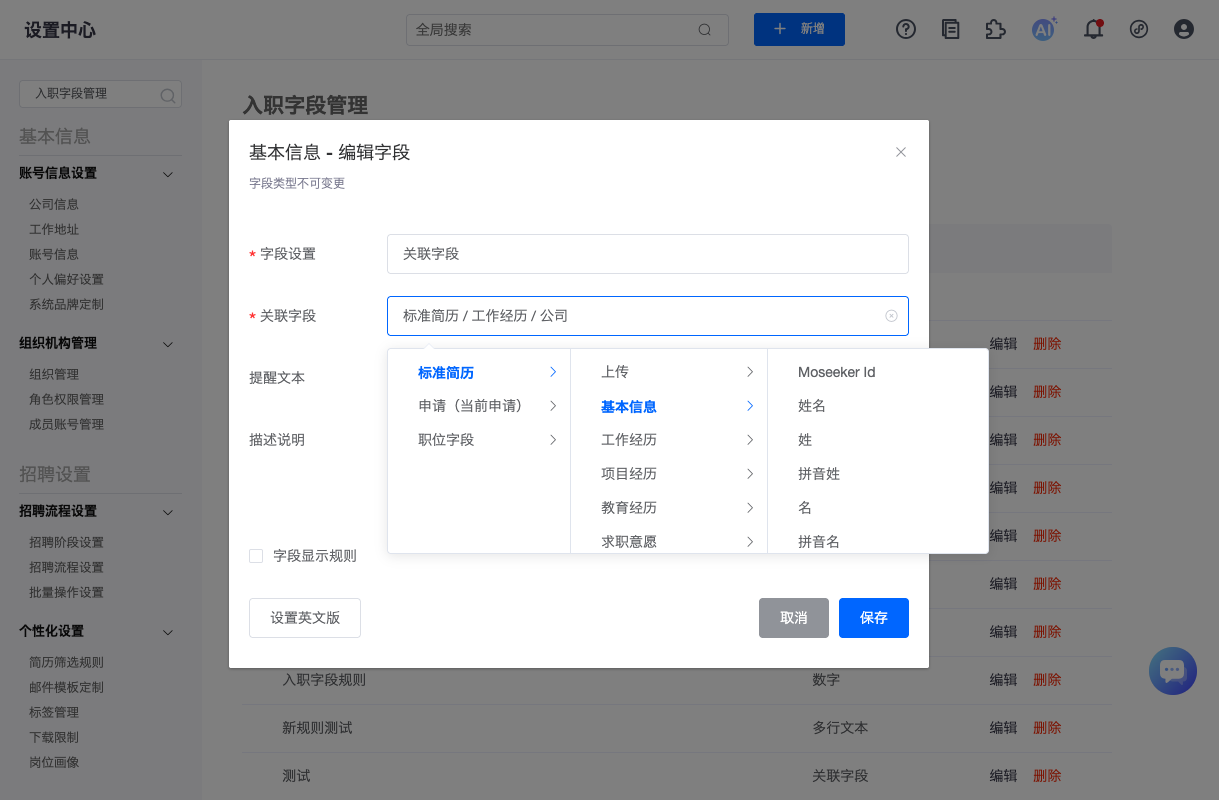Viewport: 1219px width, 800px height.
Task: Click the 保存 button
Action: (873, 618)
